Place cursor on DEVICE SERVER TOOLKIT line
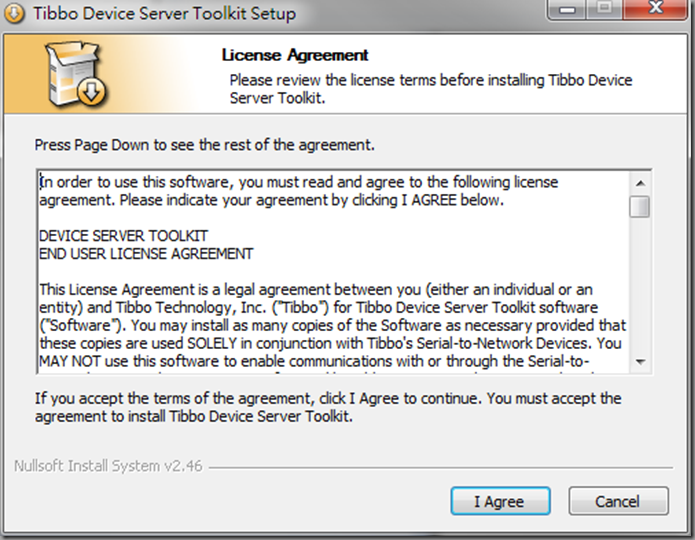 [124, 236]
